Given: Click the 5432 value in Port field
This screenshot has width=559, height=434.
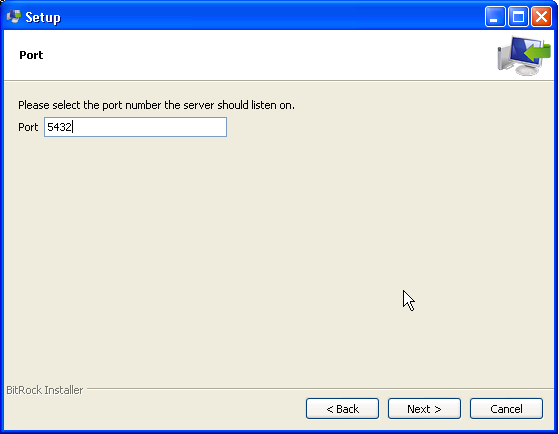Looking at the screenshot, I should coord(59,127).
